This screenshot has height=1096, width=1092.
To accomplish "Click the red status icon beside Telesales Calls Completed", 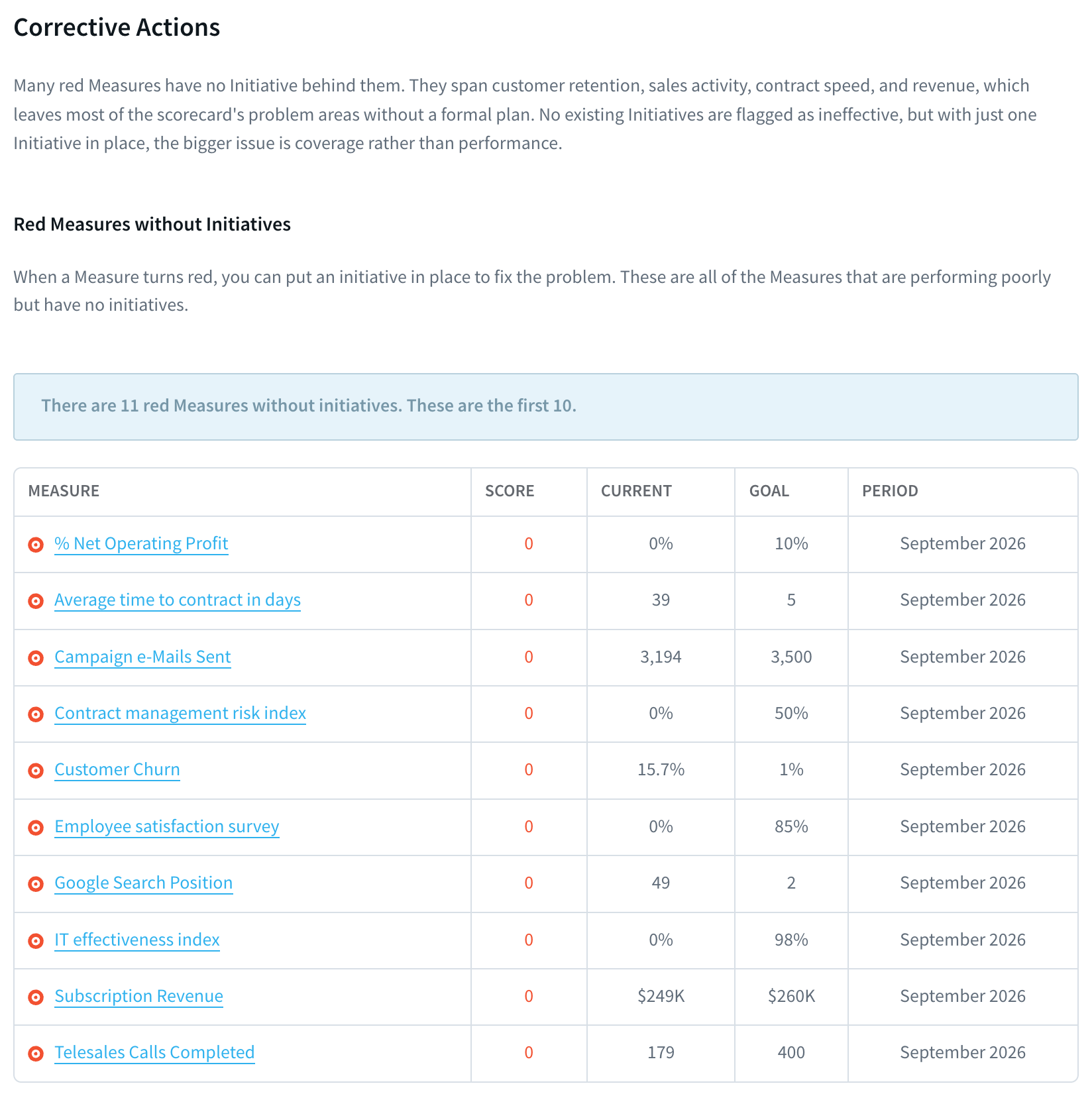I will tap(36, 1054).
